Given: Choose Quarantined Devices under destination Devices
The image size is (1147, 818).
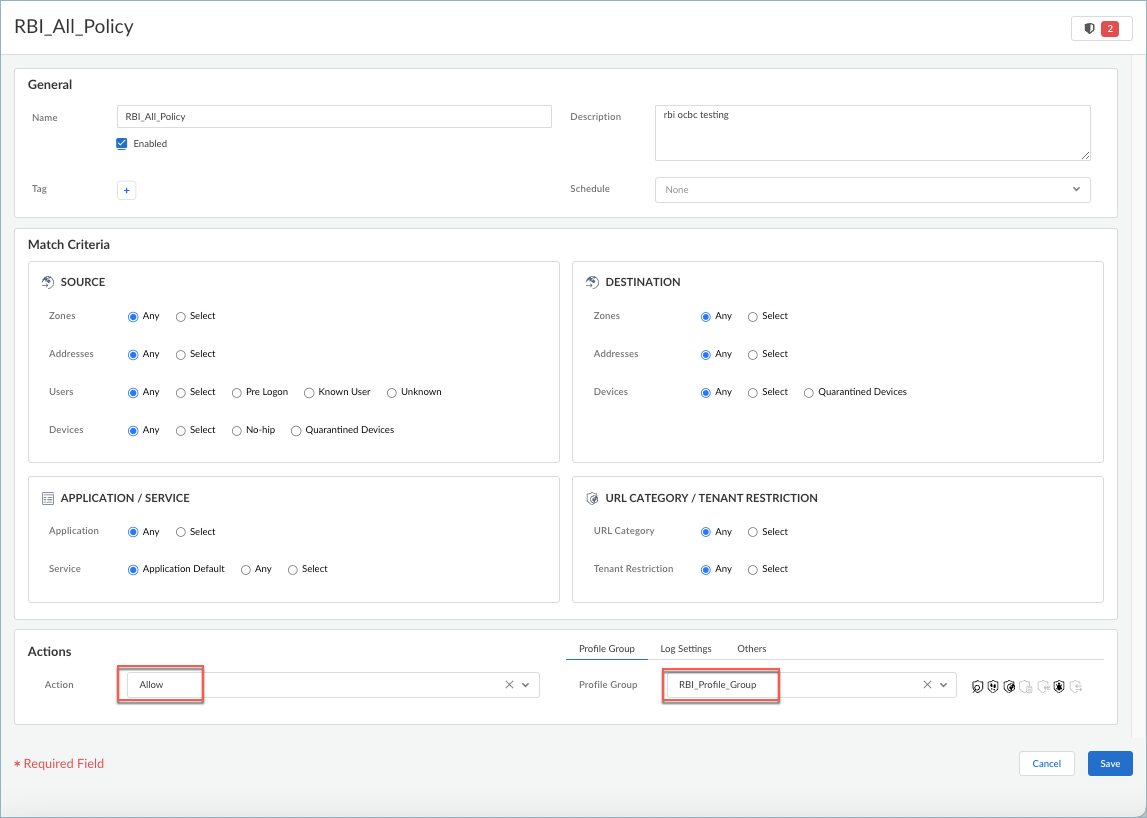Looking at the screenshot, I should pos(809,393).
